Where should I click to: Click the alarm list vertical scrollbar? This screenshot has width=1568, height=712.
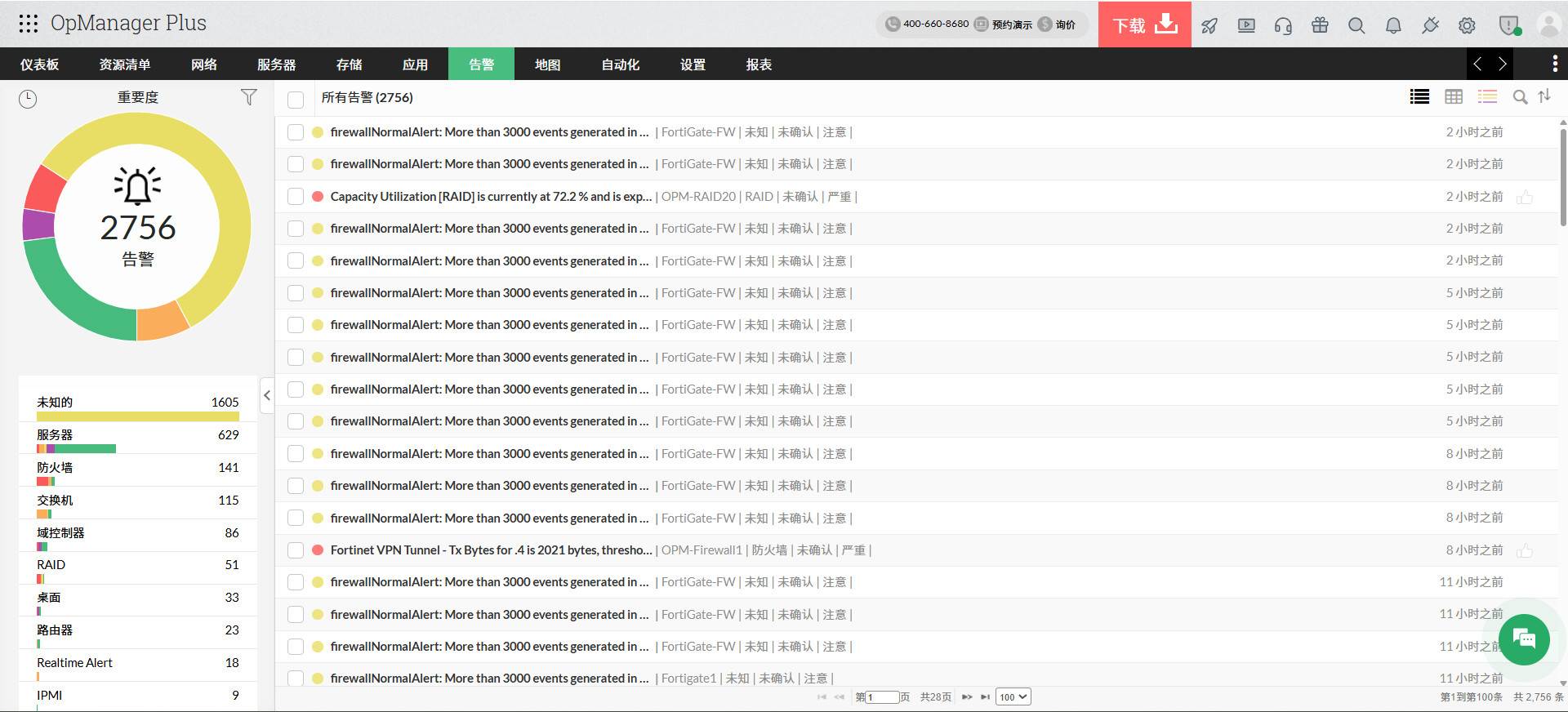pyautogui.click(x=1562, y=176)
